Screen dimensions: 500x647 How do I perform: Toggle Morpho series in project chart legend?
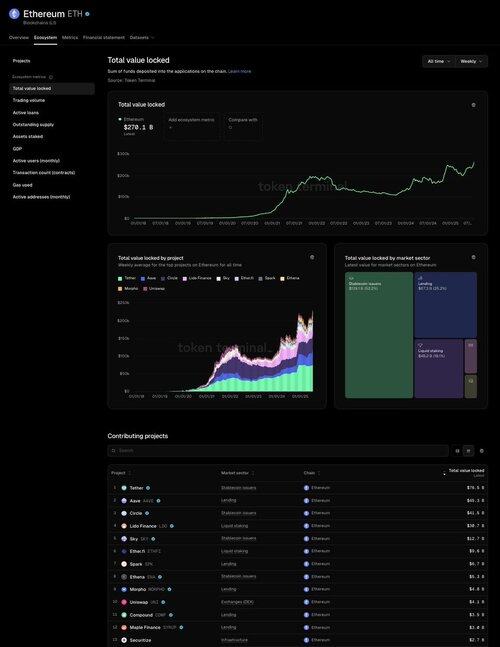(x=128, y=289)
